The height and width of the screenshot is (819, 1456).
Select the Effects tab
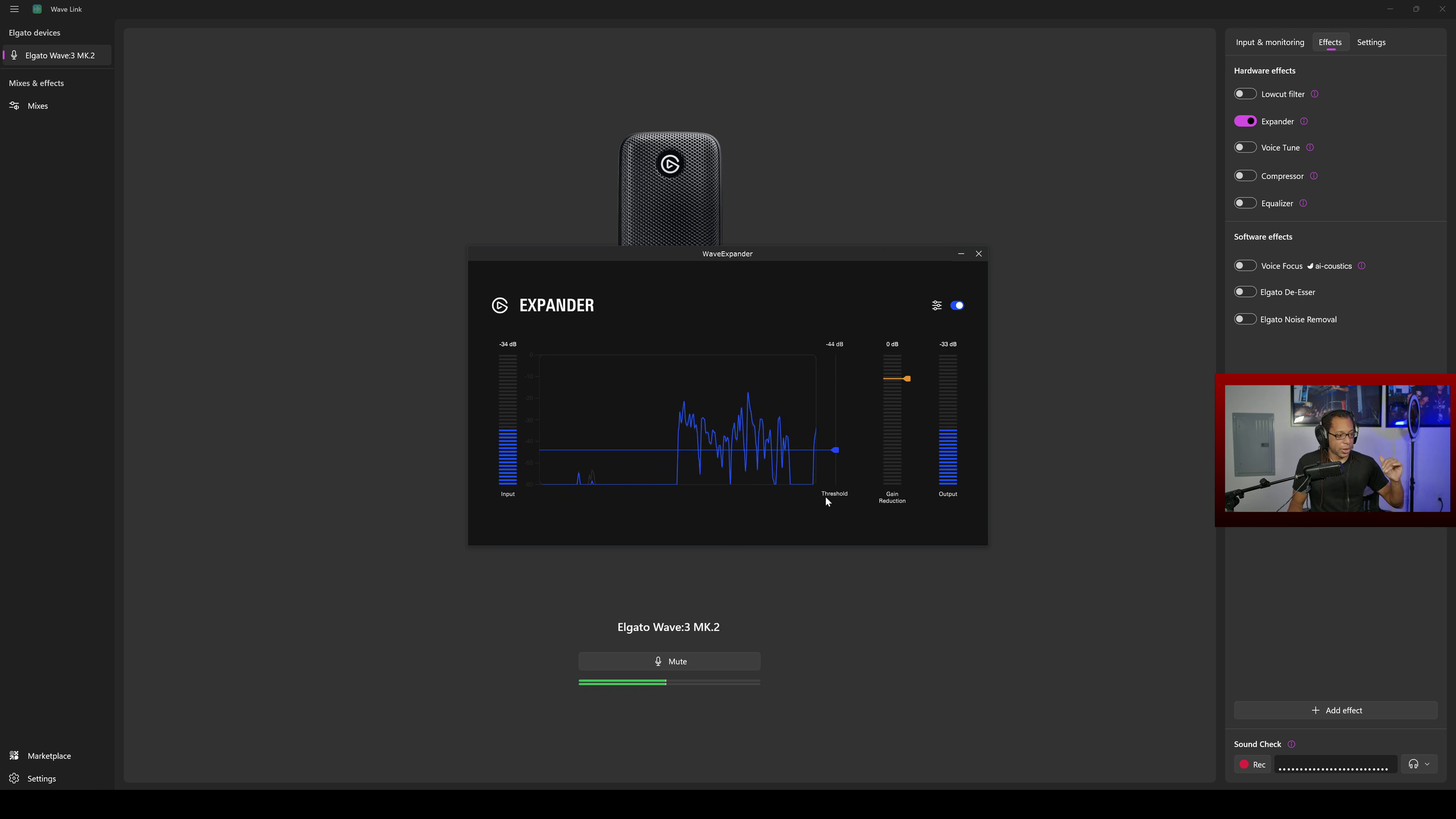pos(1330,43)
